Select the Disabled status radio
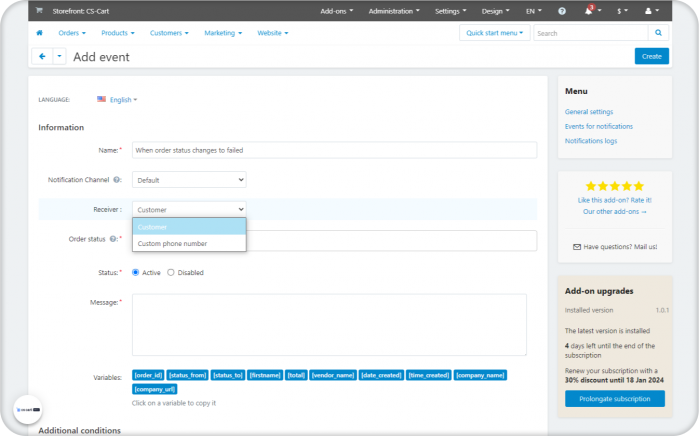The image size is (700, 436). click(171, 272)
